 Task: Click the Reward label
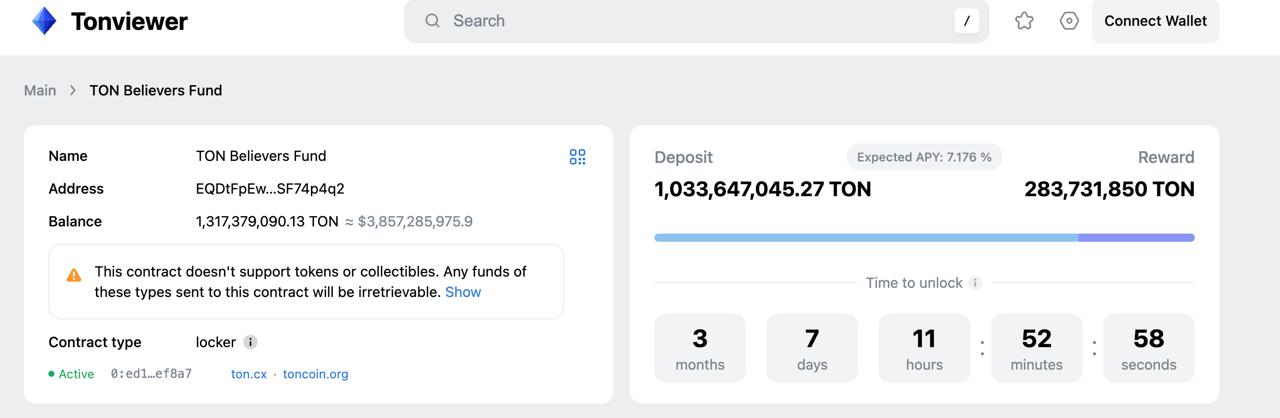(1166, 157)
